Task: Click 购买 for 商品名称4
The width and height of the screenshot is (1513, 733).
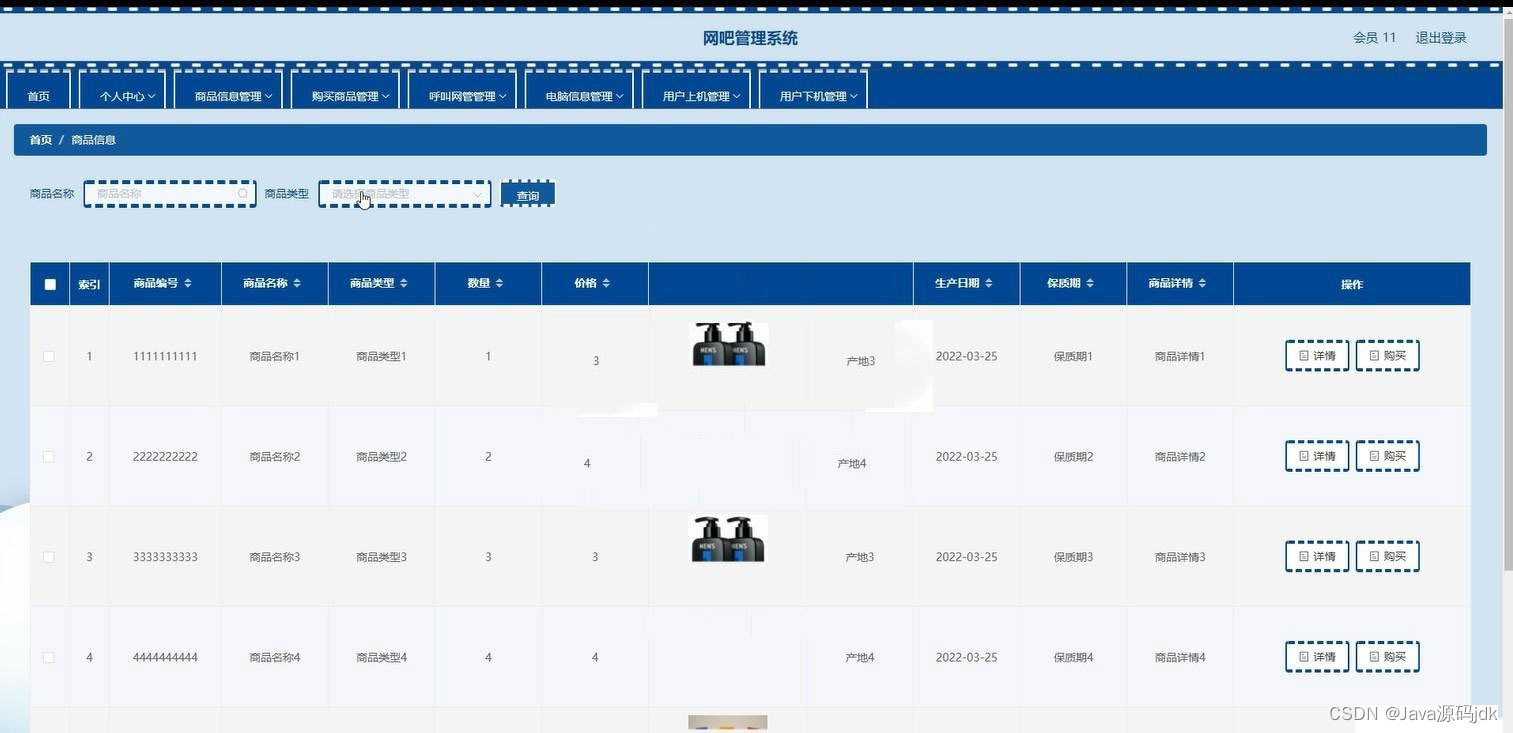Action: pos(1387,657)
